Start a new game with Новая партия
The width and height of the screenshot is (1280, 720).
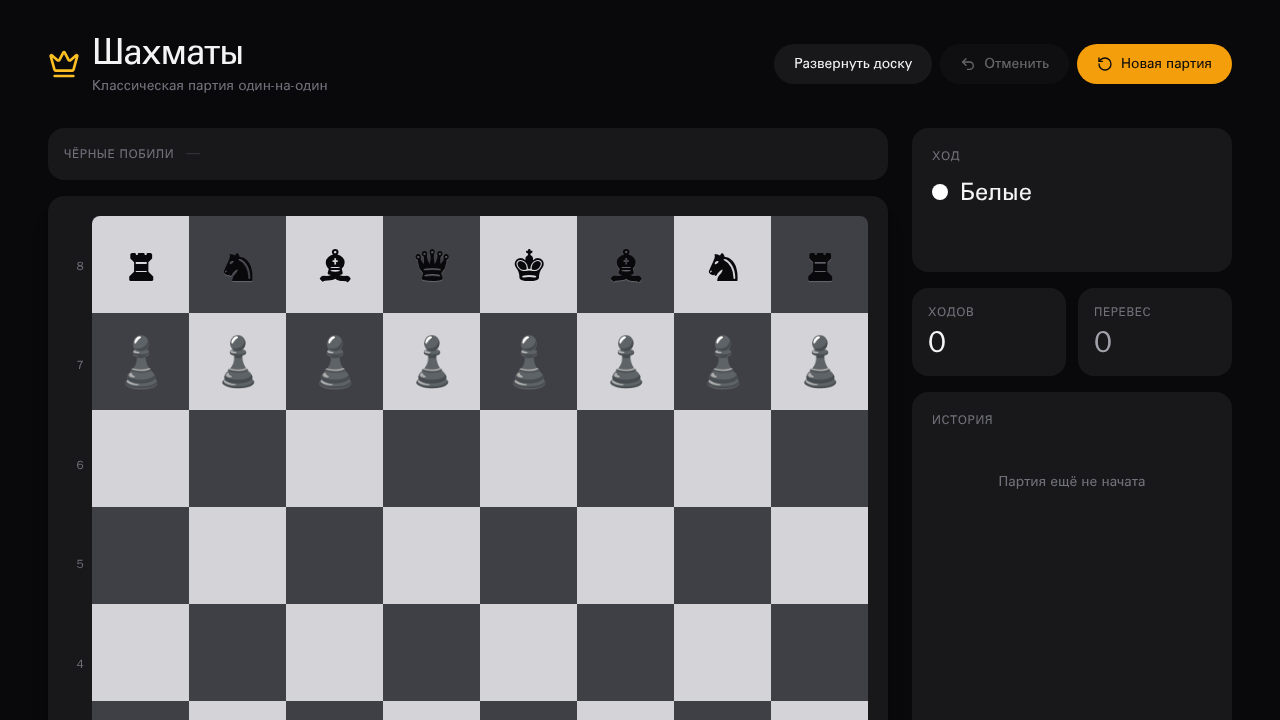click(1154, 64)
